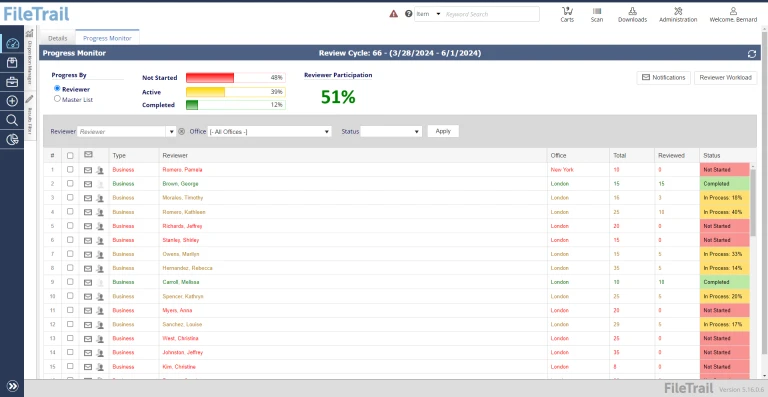768x397 pixels.
Task: Click user icon for Romero, Pamela
Action: coord(100,170)
